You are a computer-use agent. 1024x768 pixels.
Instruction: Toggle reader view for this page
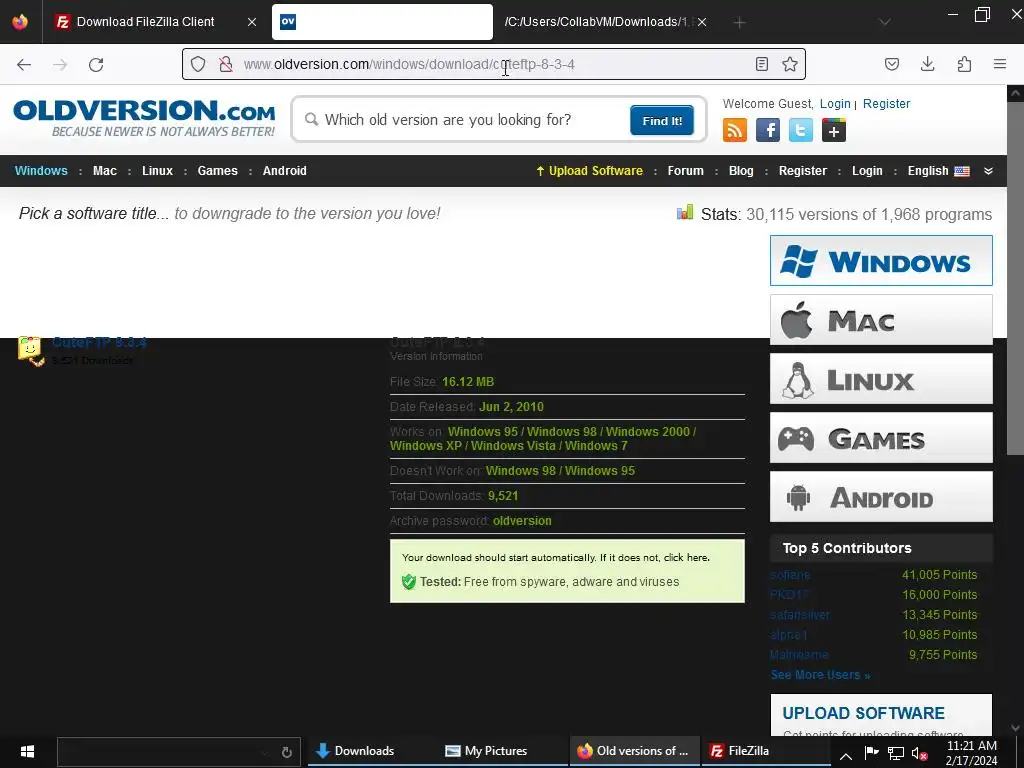[x=761, y=64]
